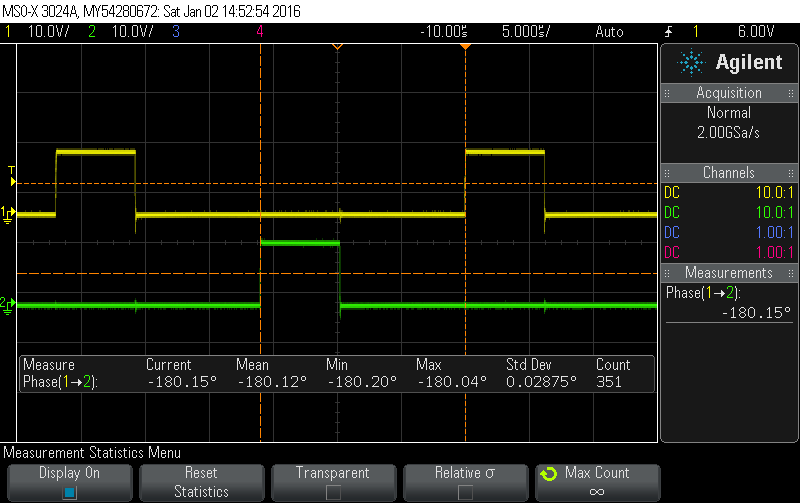Click the rising edge trigger icon
The height and width of the screenshot is (503, 800).
coord(668,32)
